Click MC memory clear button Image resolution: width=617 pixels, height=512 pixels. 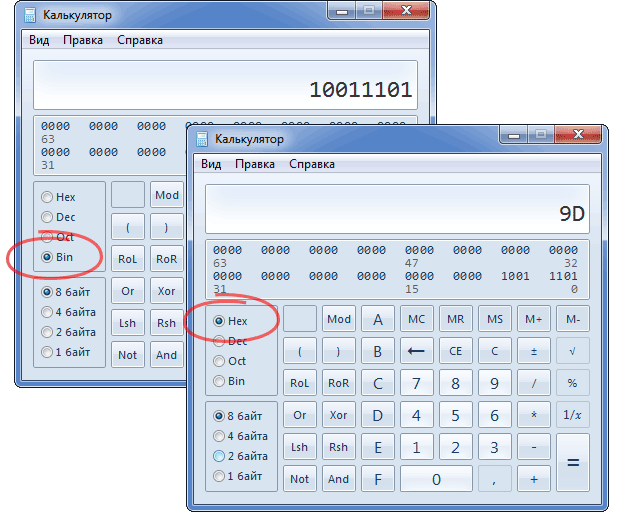pyautogui.click(x=416, y=319)
